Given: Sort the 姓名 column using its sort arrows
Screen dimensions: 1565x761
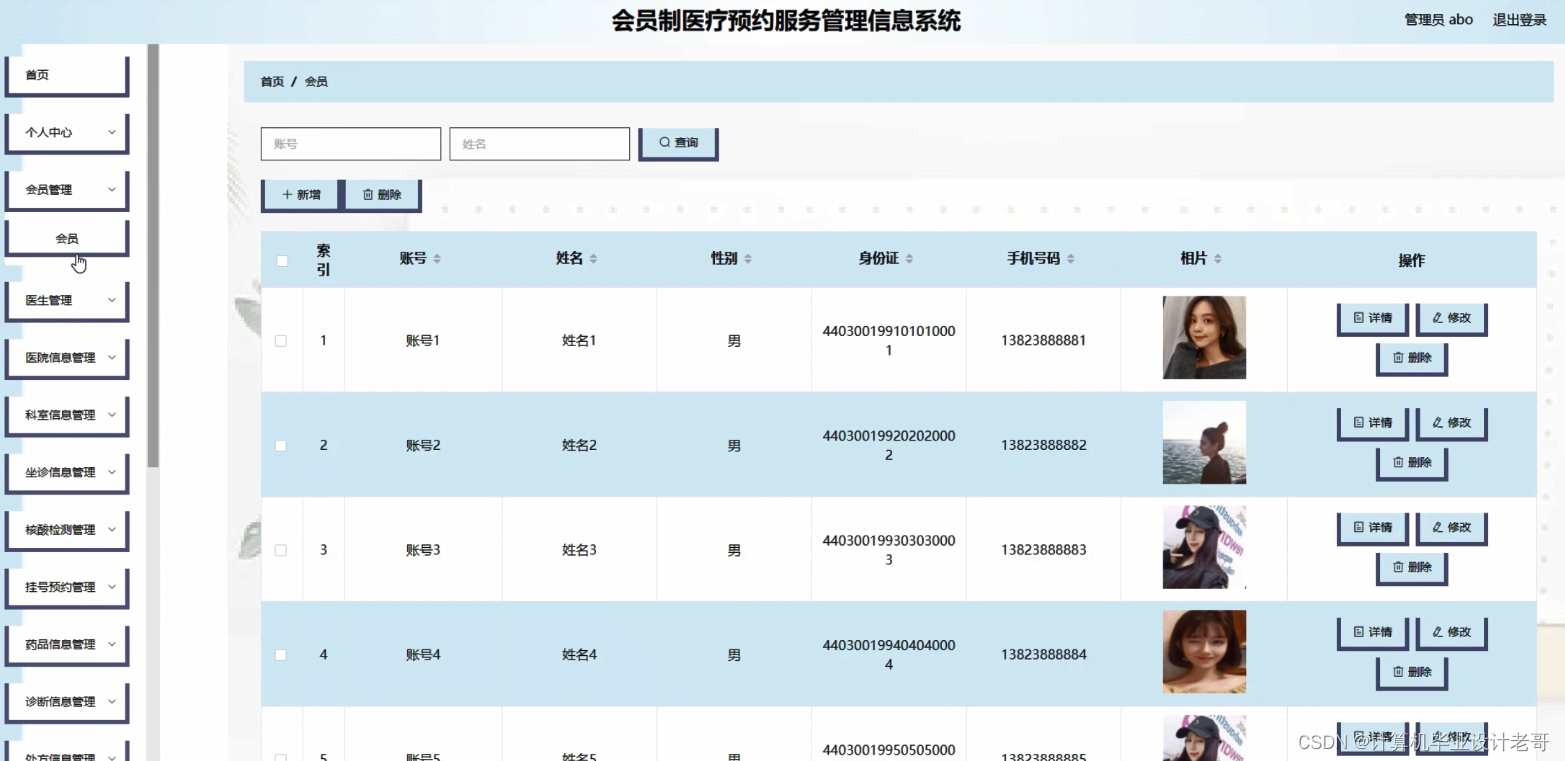Looking at the screenshot, I should pos(593,259).
